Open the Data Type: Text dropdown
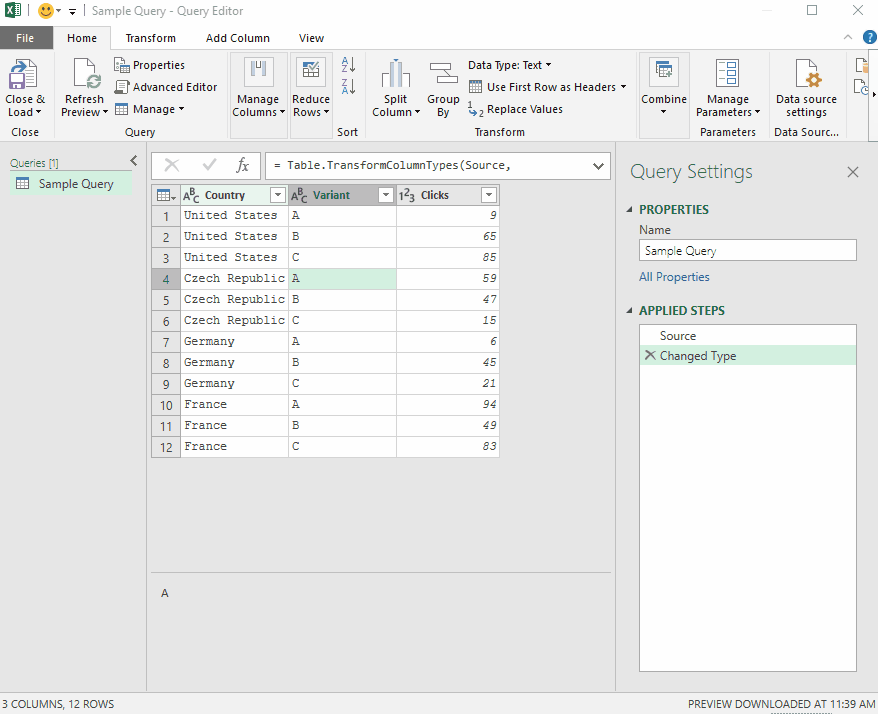Image resolution: width=878 pixels, height=714 pixels. 510,65
